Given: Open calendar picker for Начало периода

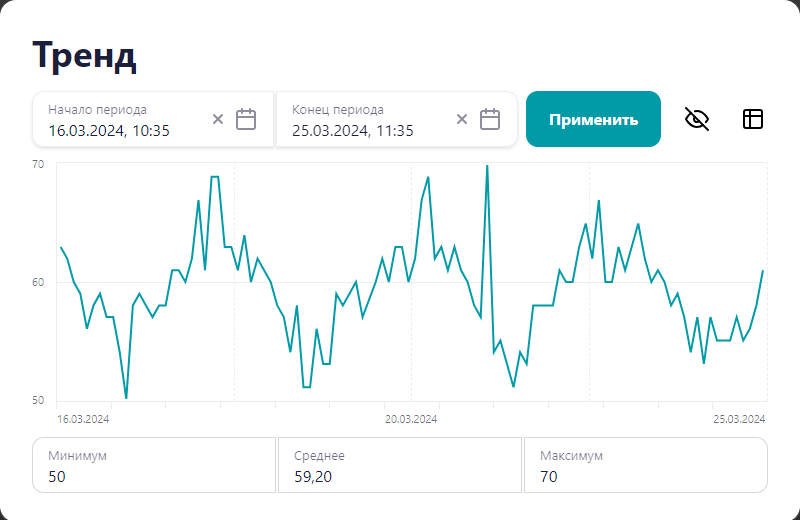Looking at the screenshot, I should [246, 119].
